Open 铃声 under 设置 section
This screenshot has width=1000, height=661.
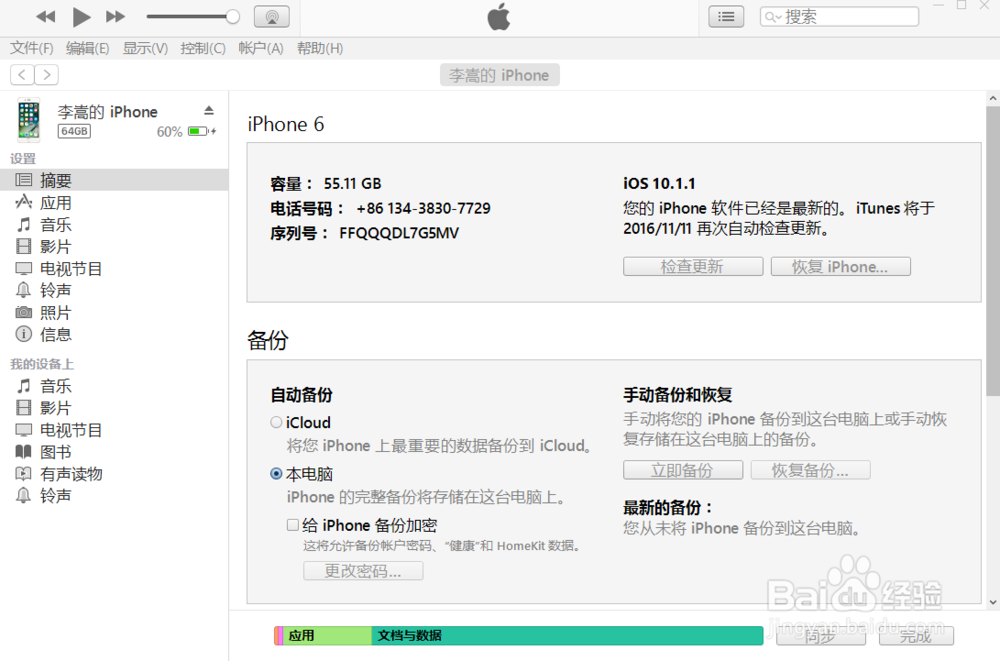click(x=114, y=290)
